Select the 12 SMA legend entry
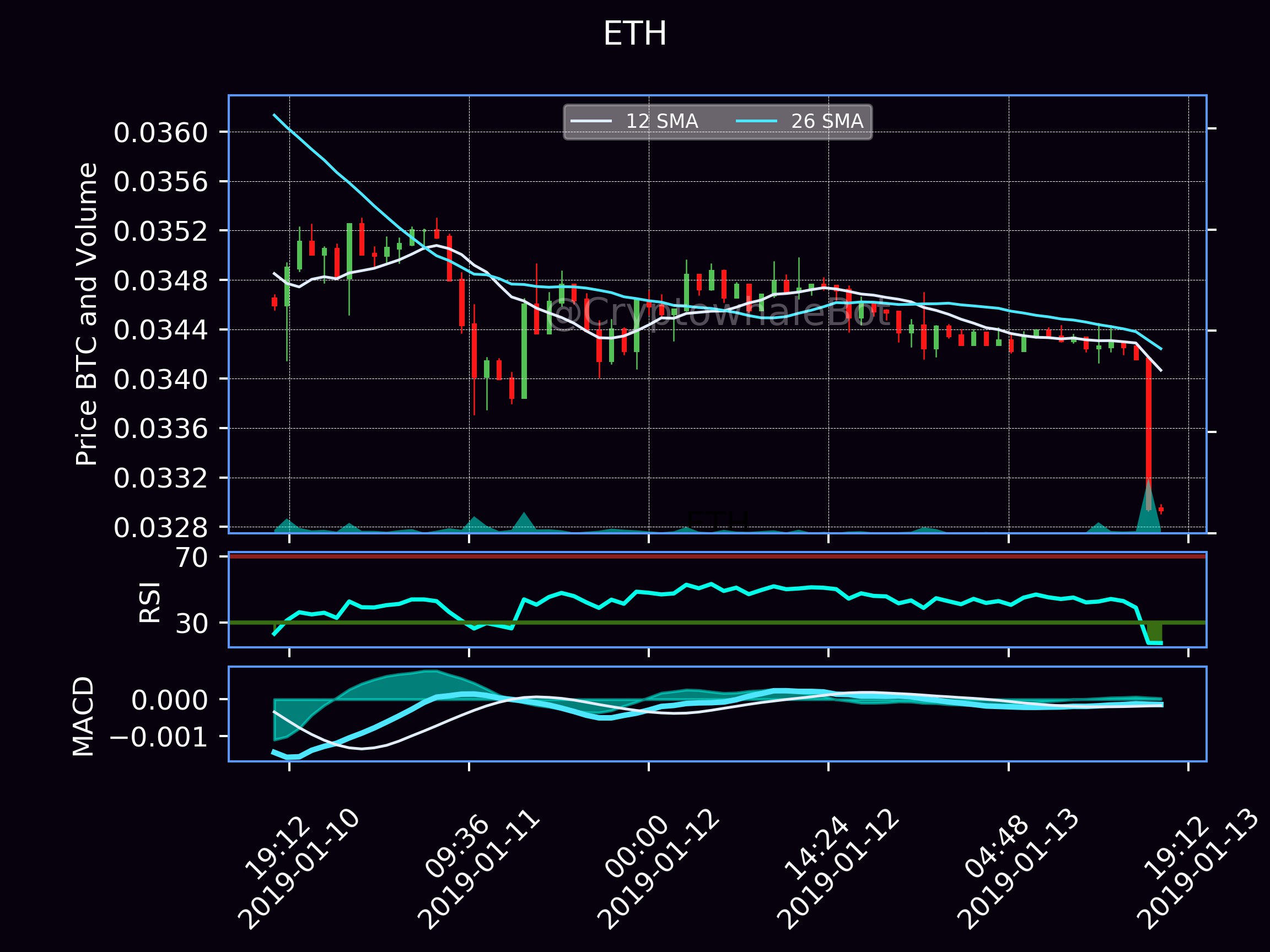This screenshot has height=952, width=1270. coord(634,122)
